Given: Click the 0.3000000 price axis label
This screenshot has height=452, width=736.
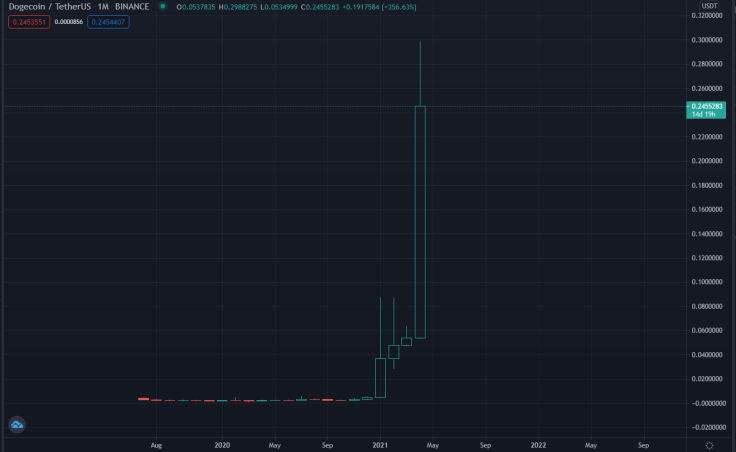Looking at the screenshot, I should click(x=707, y=40).
